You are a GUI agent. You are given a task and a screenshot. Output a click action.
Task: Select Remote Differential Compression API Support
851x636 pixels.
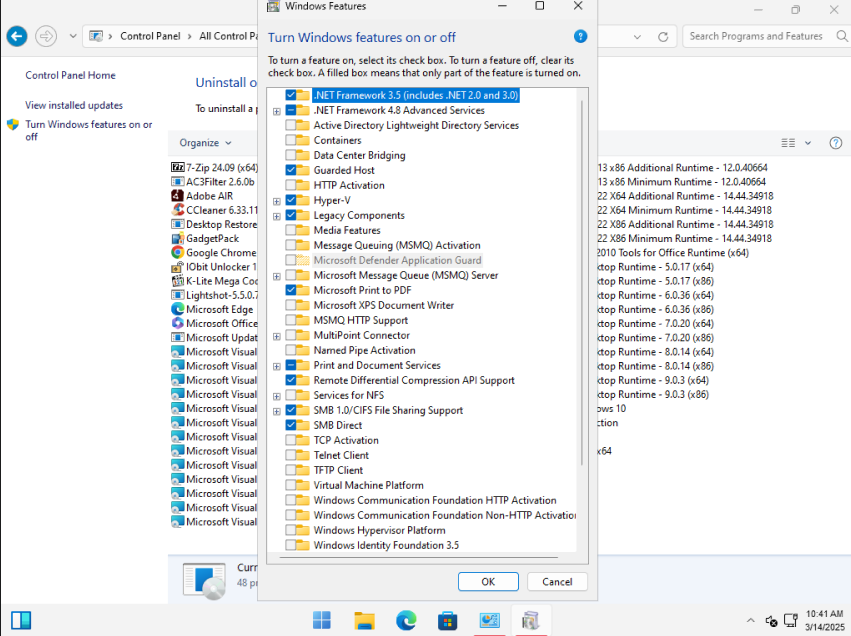coord(414,380)
